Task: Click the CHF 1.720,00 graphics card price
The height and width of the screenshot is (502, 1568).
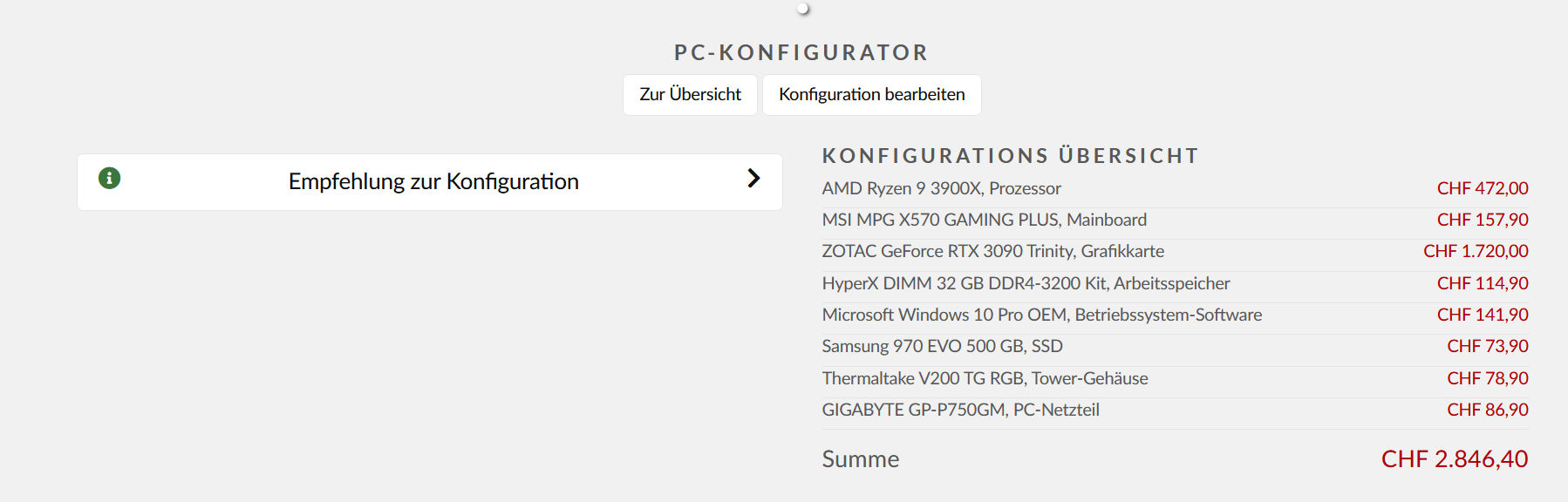Action: pos(1476,251)
